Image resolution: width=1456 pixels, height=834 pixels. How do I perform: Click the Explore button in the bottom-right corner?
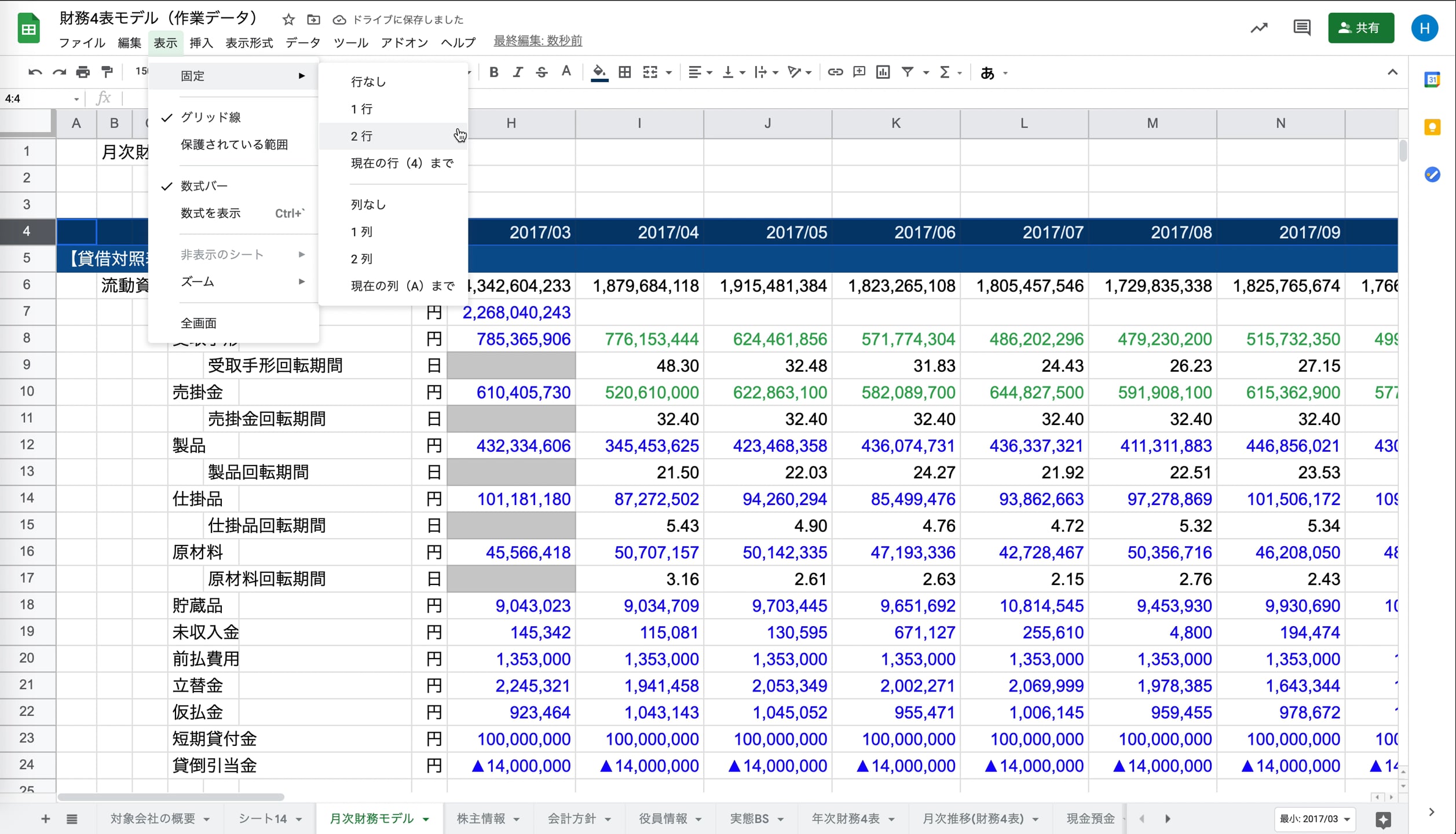point(1383,820)
